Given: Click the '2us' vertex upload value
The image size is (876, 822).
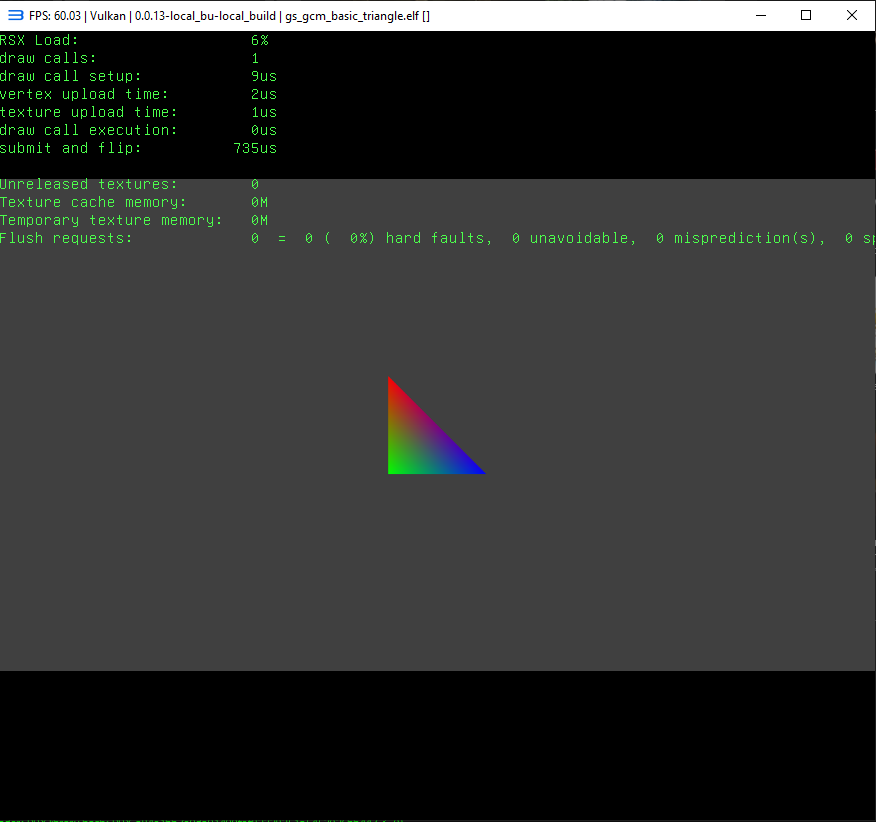Looking at the screenshot, I should (x=264, y=94).
